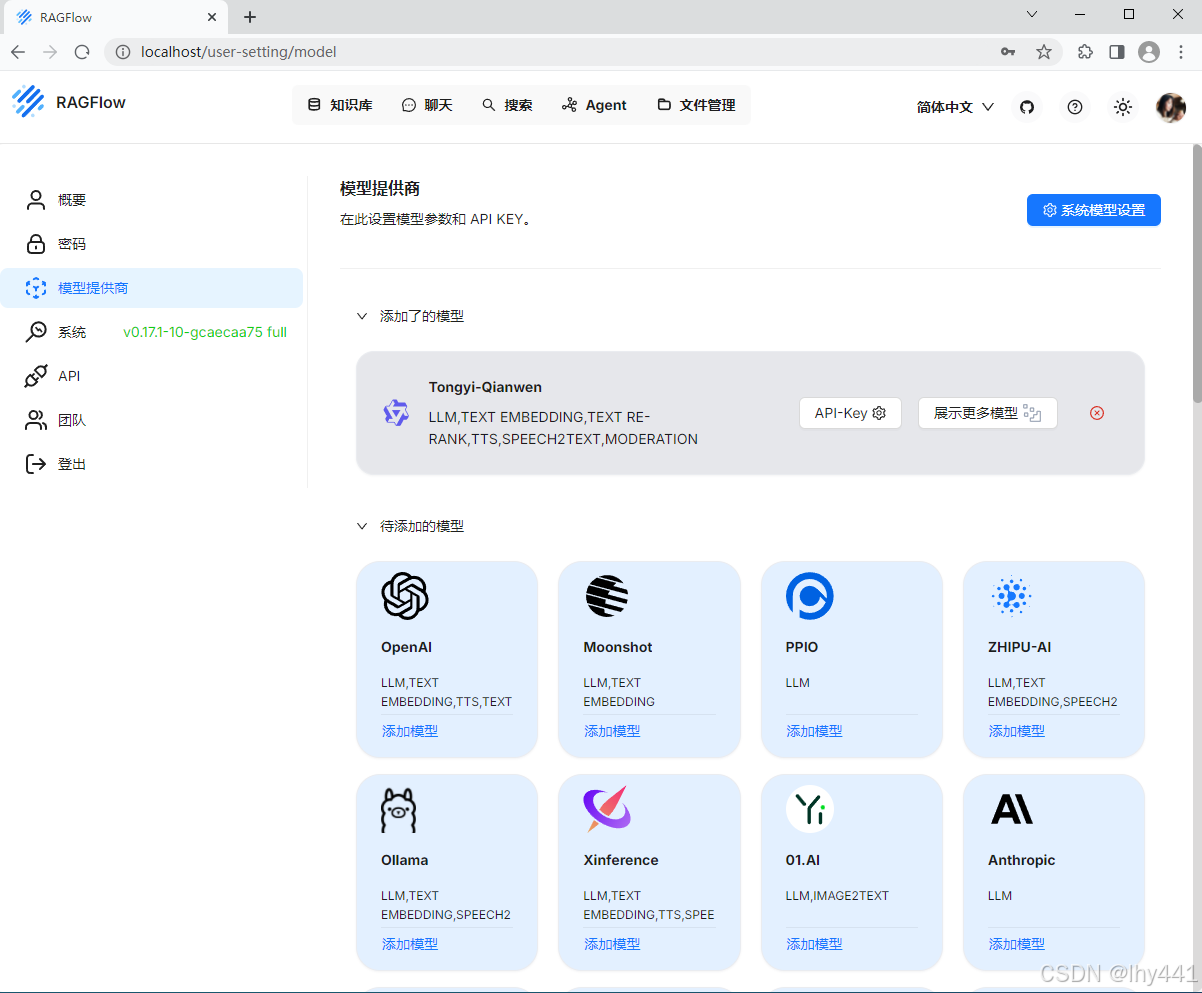Image resolution: width=1202 pixels, height=993 pixels.
Task: Click the Moonshot logo icon
Action: pos(607,596)
